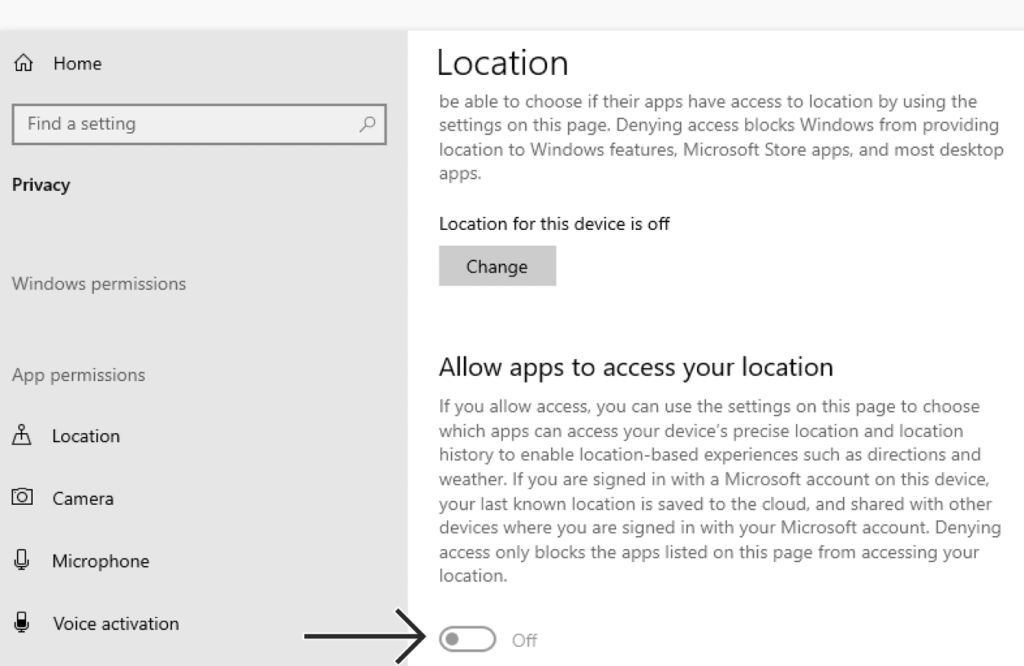Click the Microphone icon in the sidebar
The height and width of the screenshot is (666, 1024).
click(x=23, y=561)
